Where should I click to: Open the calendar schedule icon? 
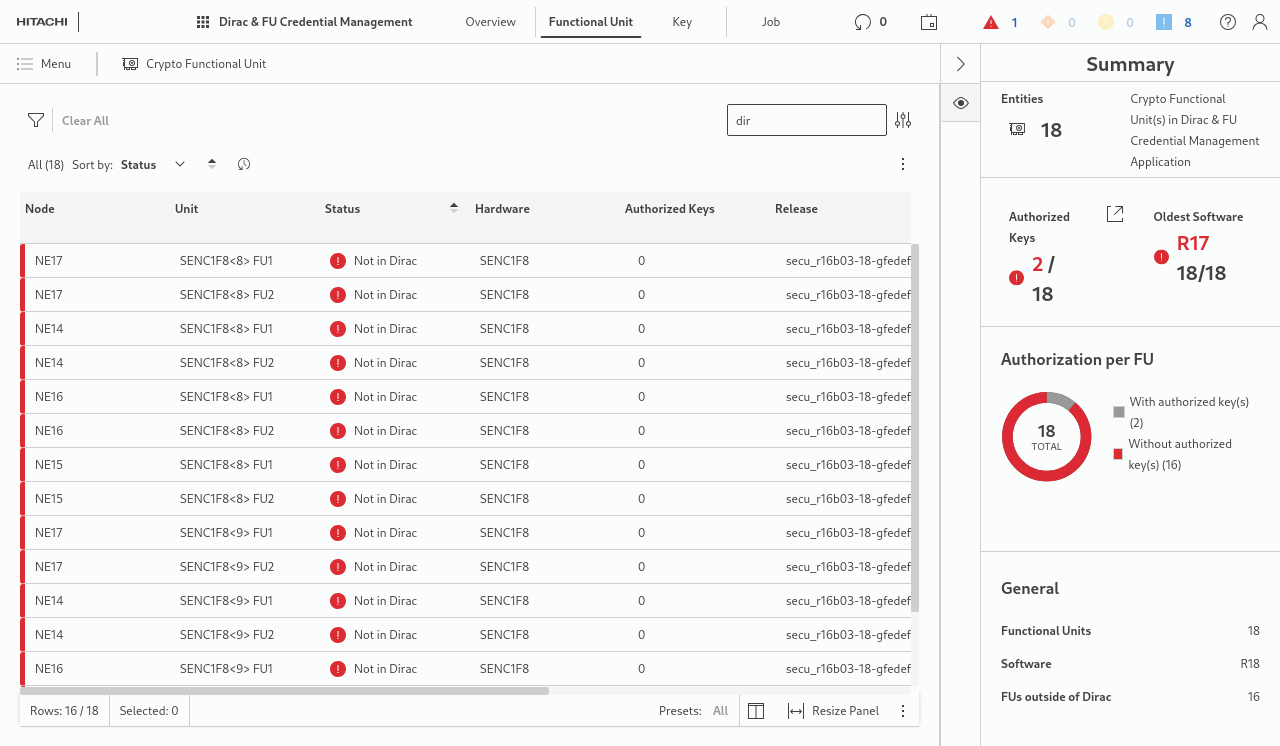click(x=929, y=22)
